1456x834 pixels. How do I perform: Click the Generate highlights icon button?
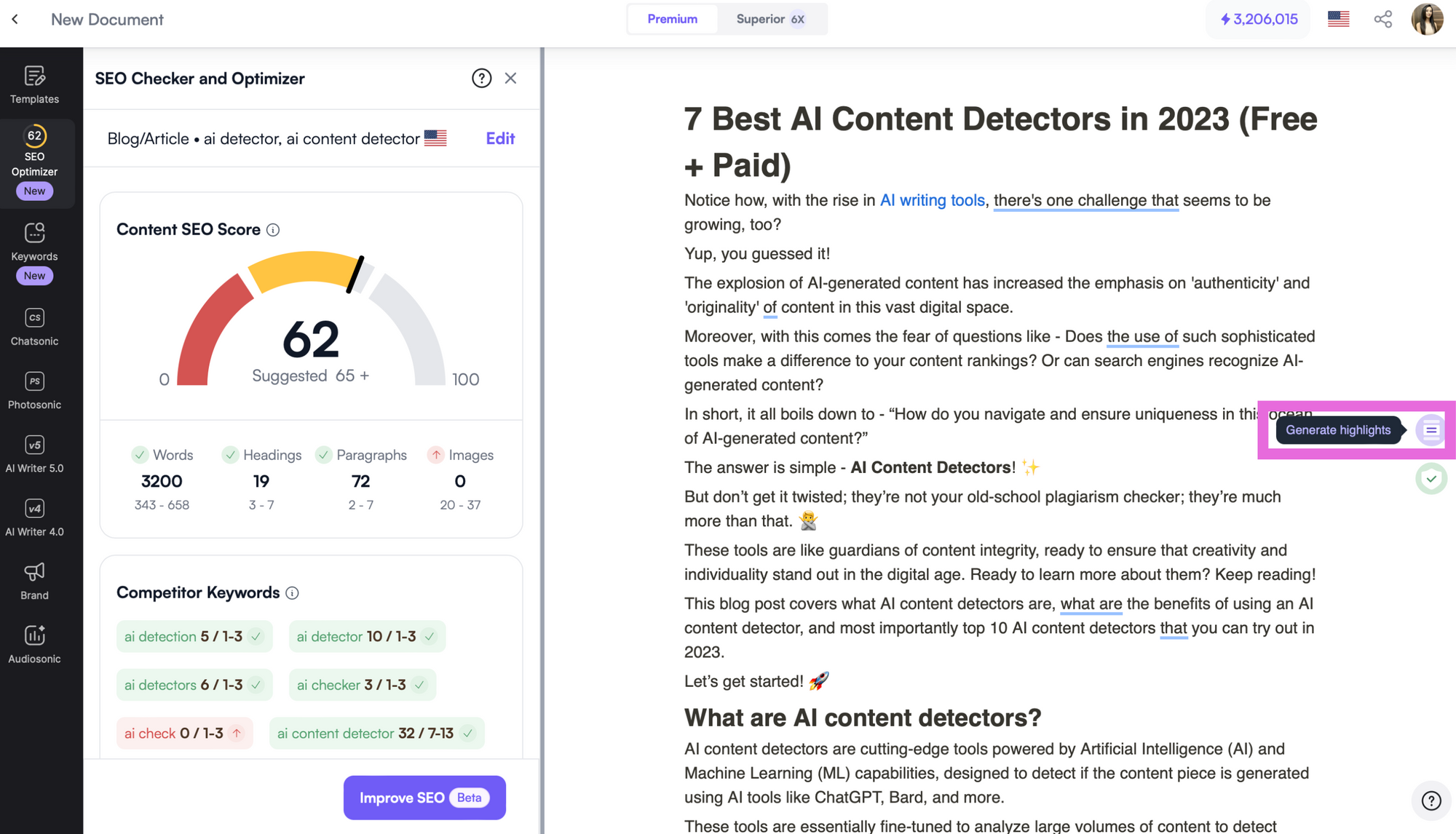pyautogui.click(x=1431, y=430)
